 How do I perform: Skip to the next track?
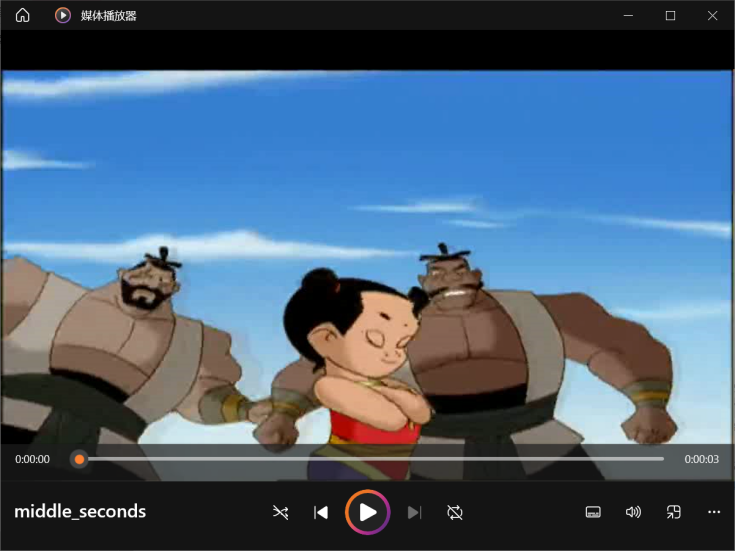[414, 512]
